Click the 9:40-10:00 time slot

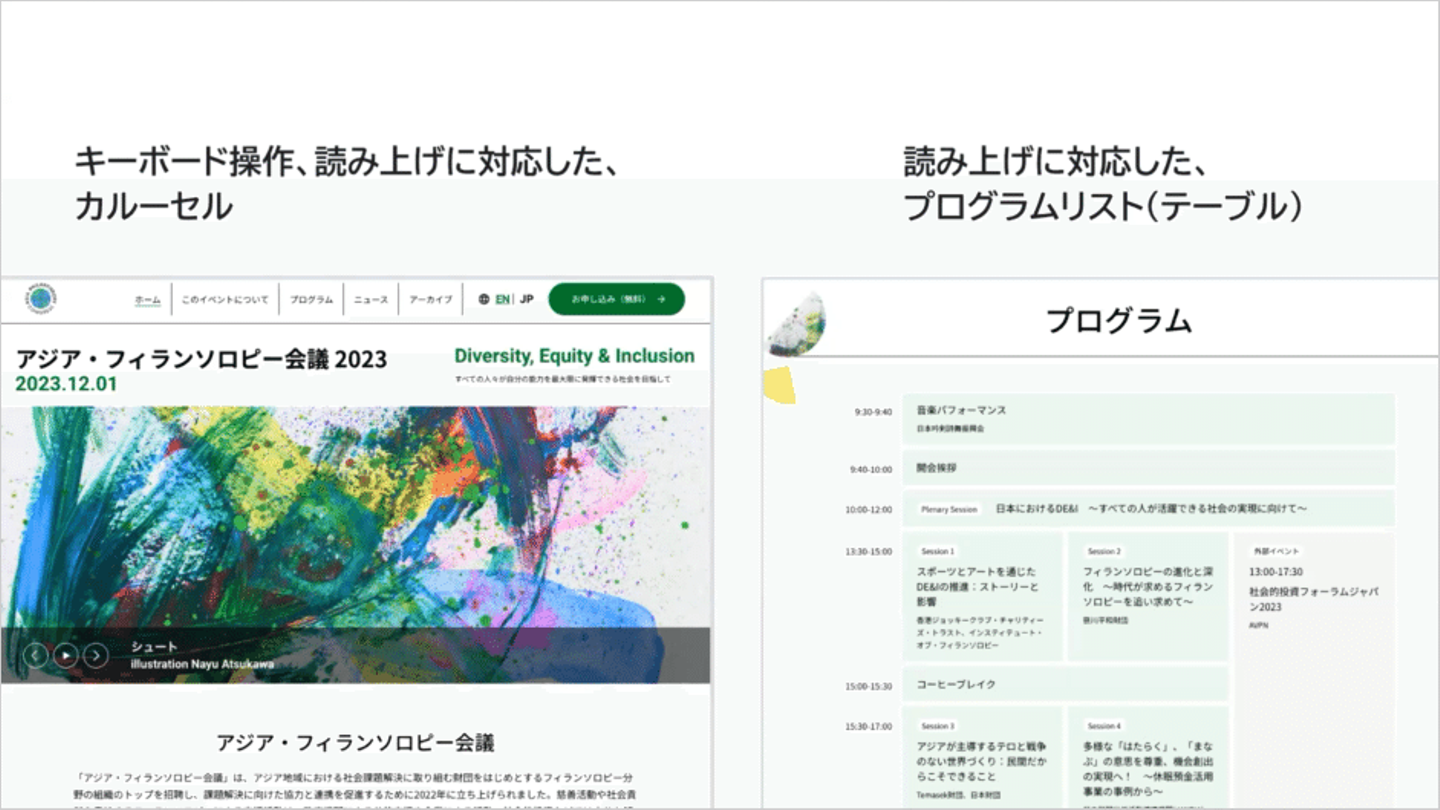[x=870, y=468]
